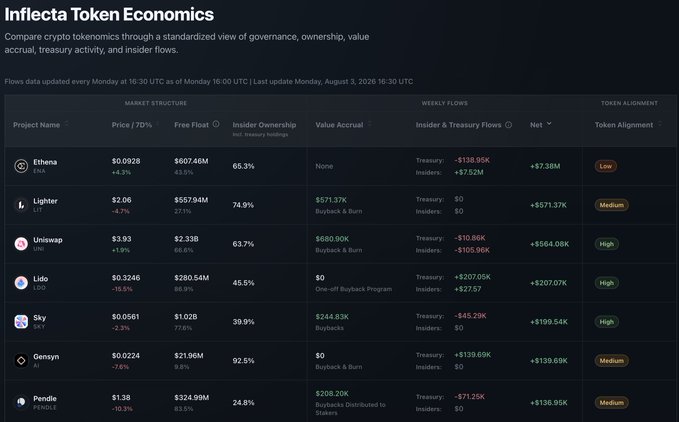The height and width of the screenshot is (422, 679).
Task: Select the +$207.07K net flow value
Action: click(548, 283)
